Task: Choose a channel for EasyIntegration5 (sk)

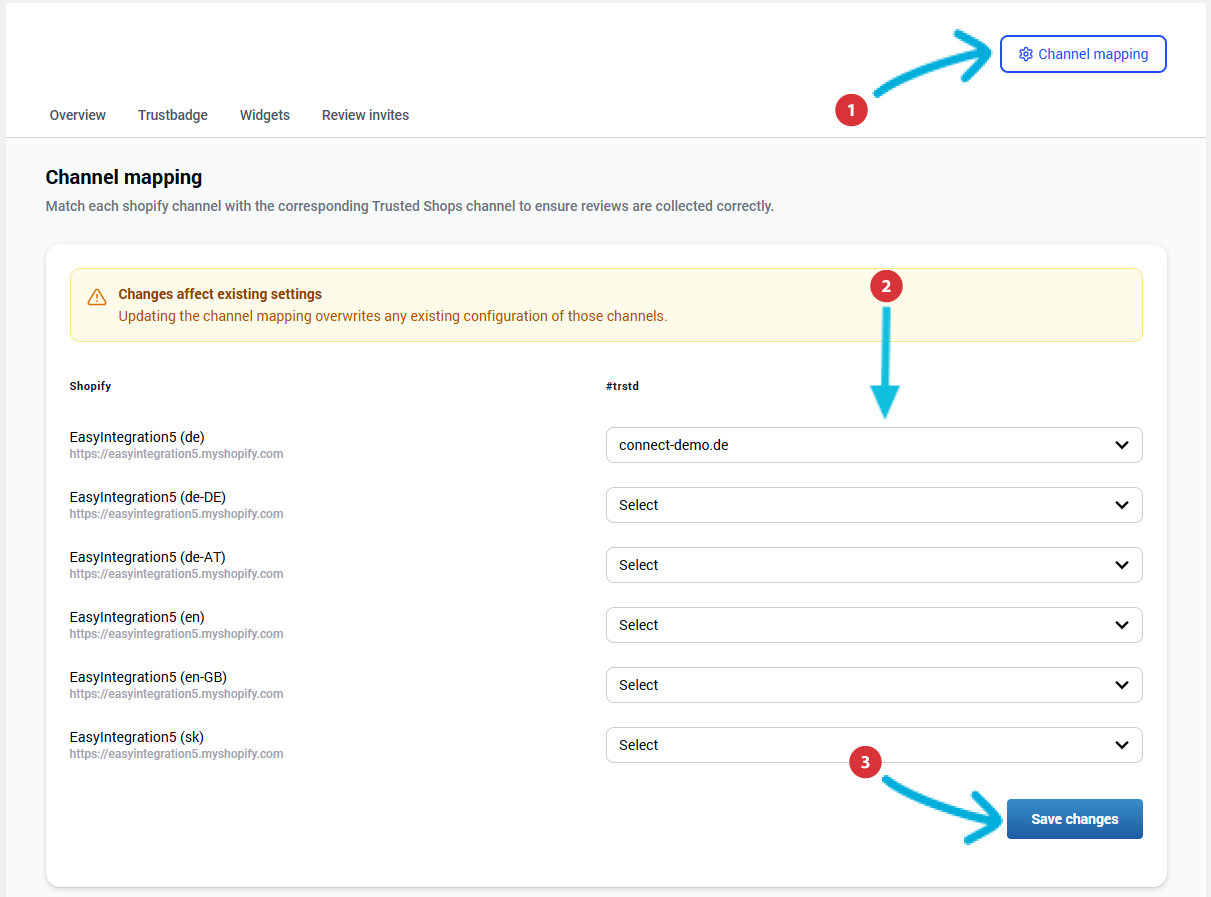Action: 873,745
